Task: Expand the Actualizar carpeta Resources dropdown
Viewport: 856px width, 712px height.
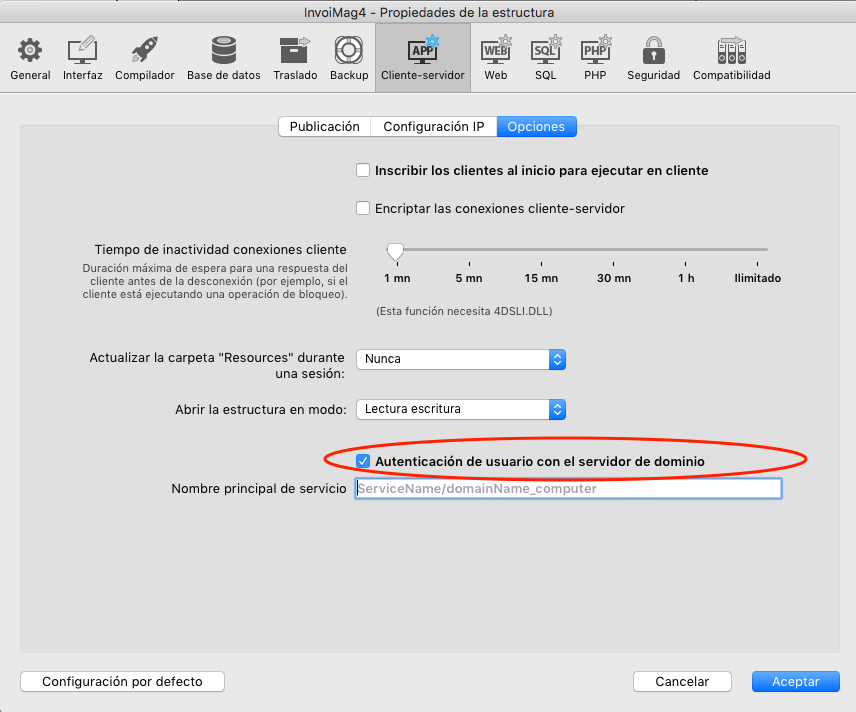Action: [x=460, y=359]
